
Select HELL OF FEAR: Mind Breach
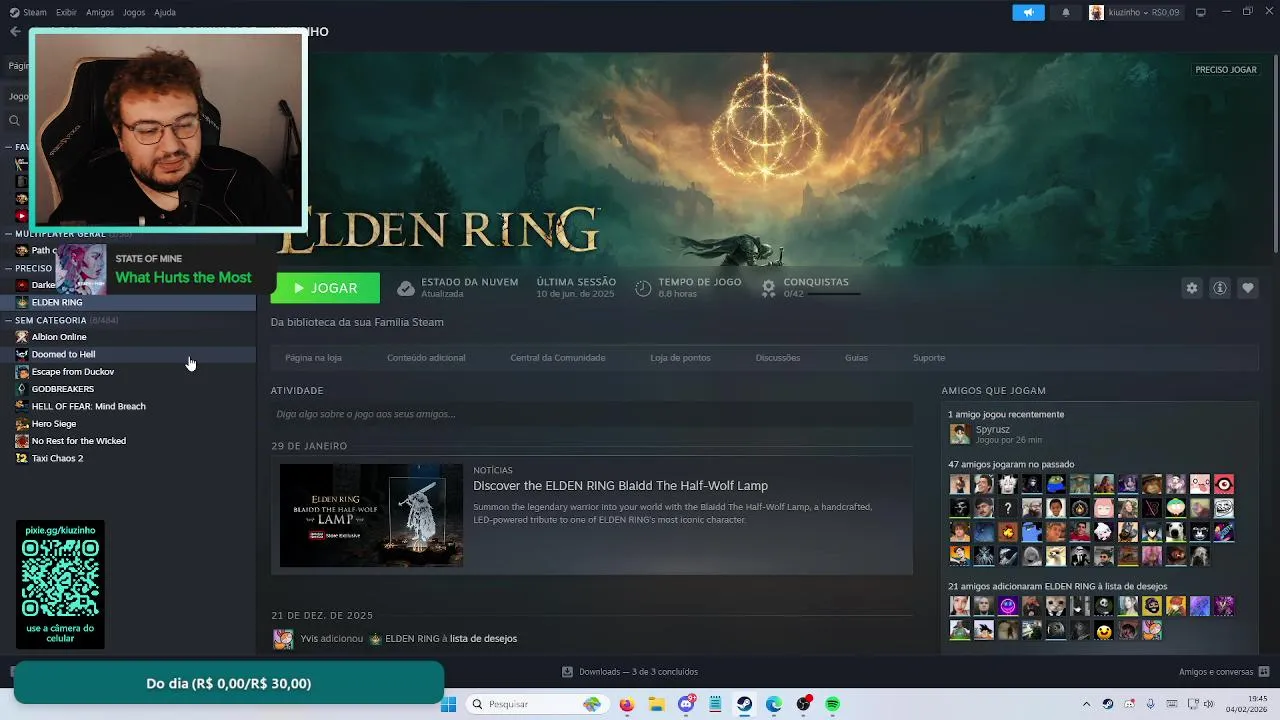(128, 406)
